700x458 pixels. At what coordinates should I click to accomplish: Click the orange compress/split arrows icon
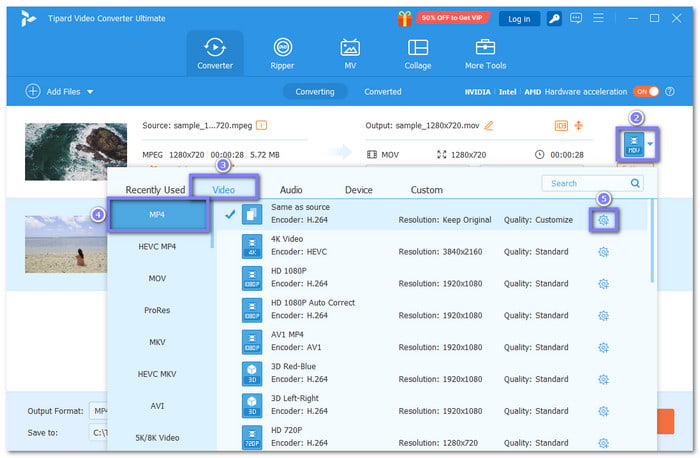tap(579, 125)
